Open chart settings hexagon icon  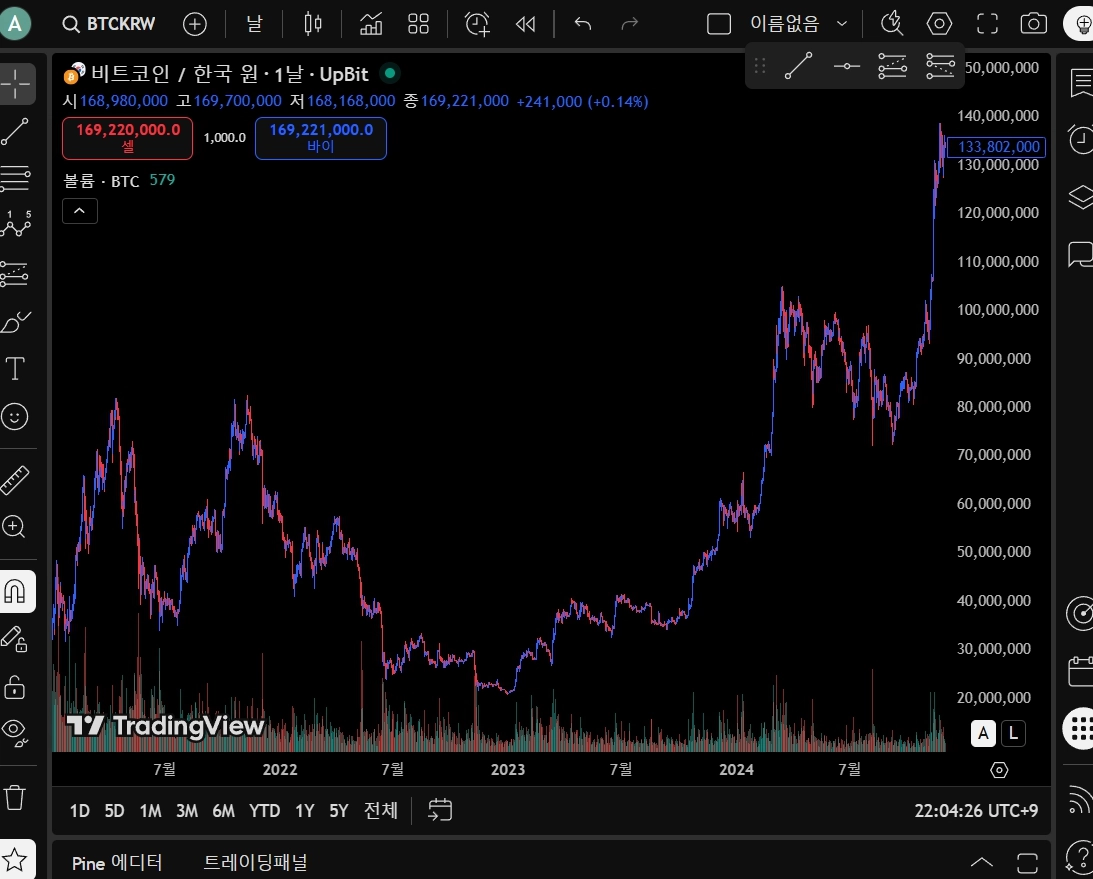pyautogui.click(x=939, y=24)
